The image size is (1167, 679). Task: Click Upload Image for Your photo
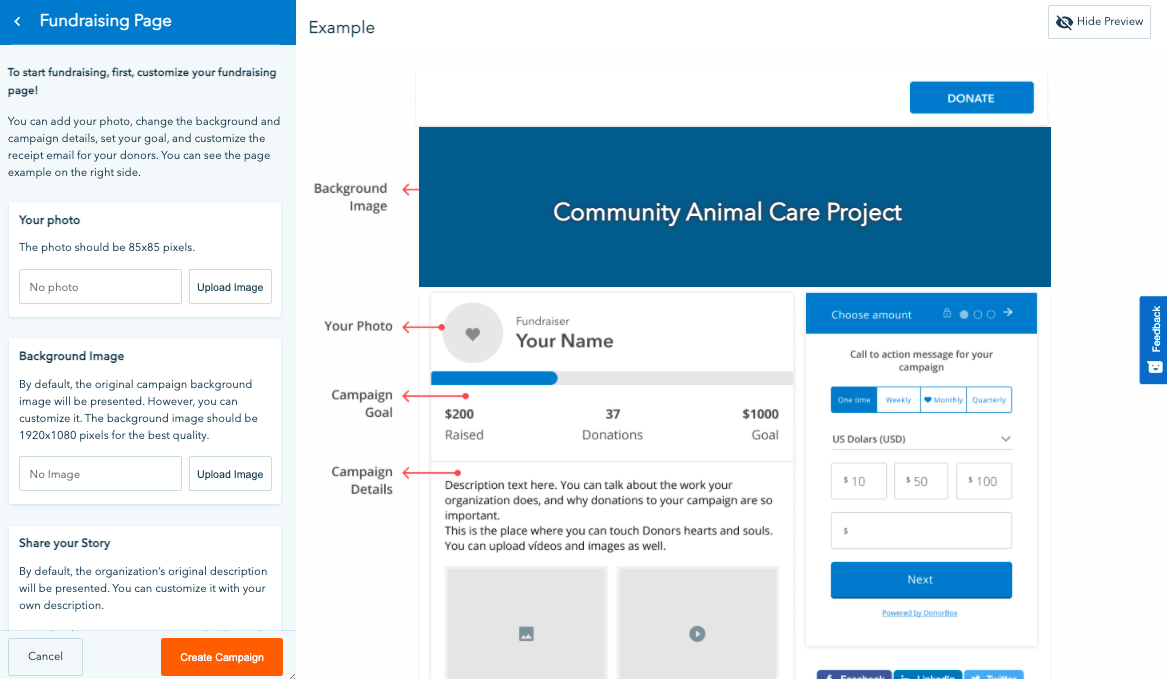point(230,287)
